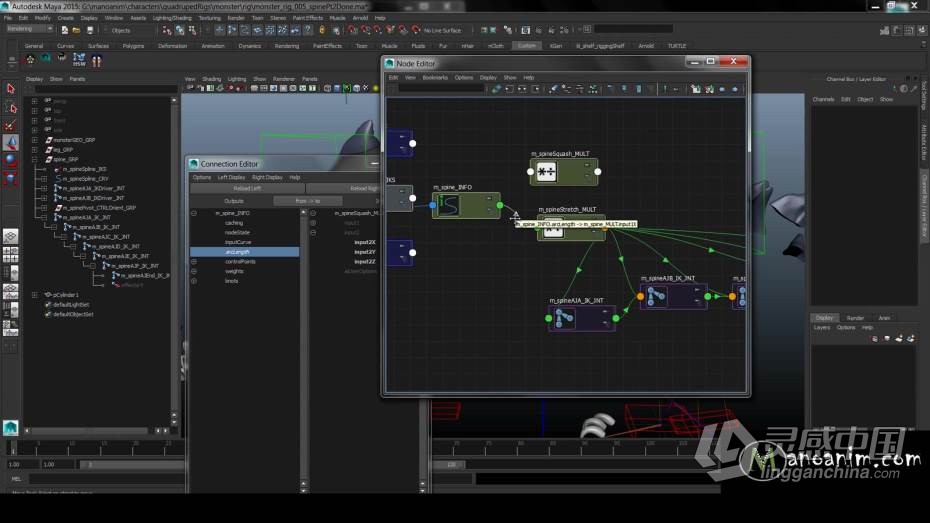This screenshot has height=523, width=930.
Task: Click the m_spine_INFO curve node icon
Action: [449, 206]
